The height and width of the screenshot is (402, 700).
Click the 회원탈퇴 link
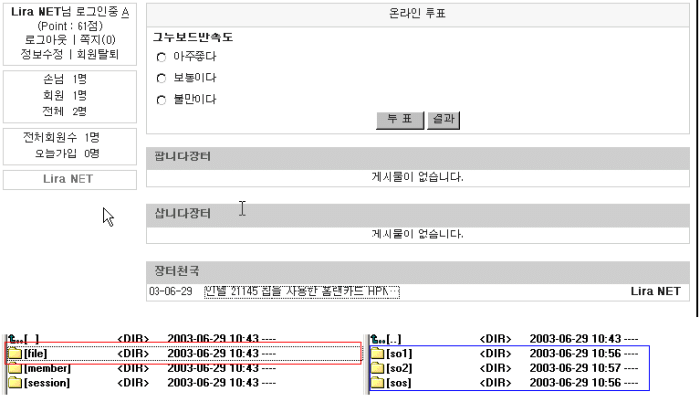[x=97, y=54]
